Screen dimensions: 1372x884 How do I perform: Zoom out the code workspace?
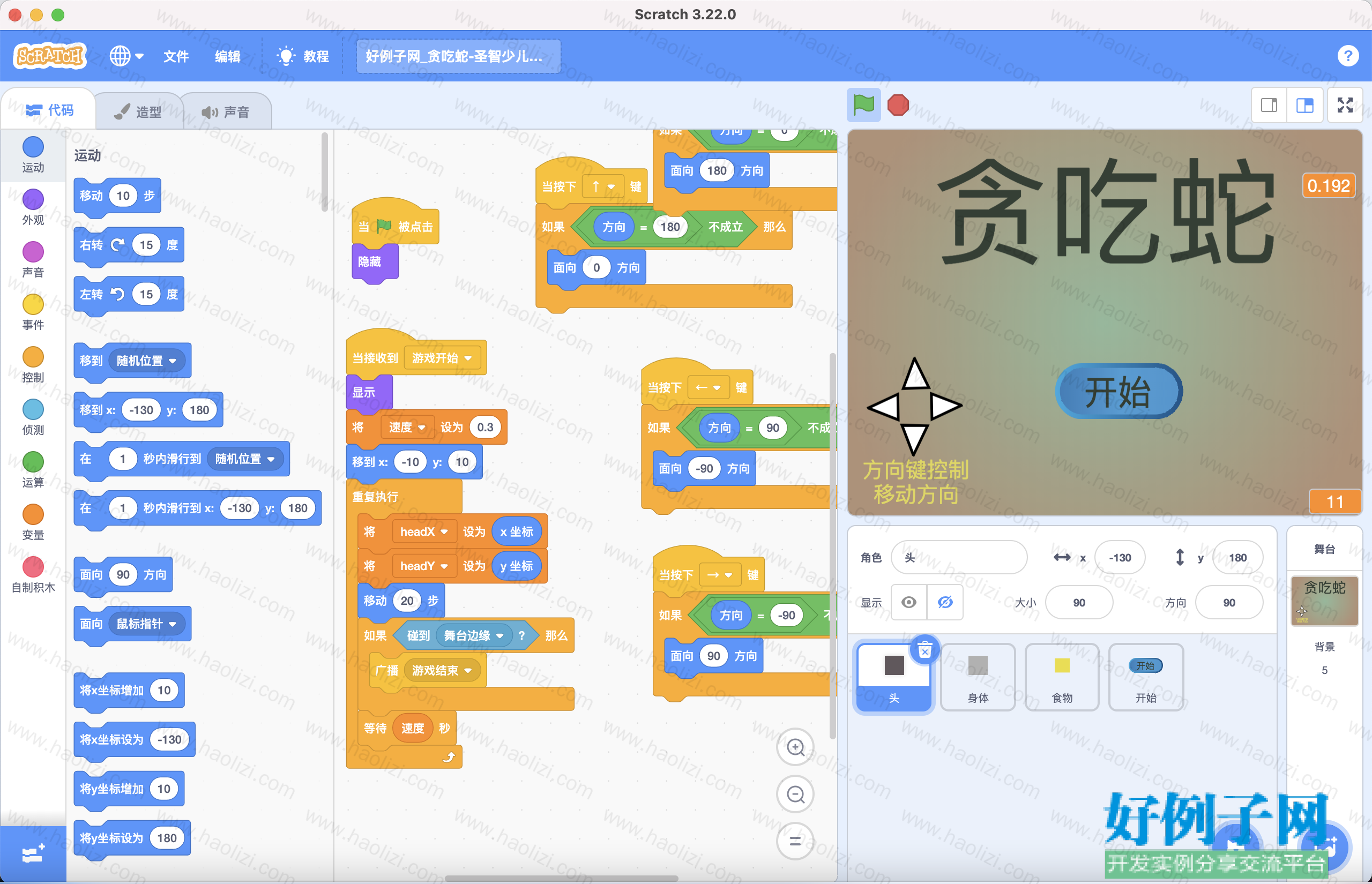[x=795, y=795]
